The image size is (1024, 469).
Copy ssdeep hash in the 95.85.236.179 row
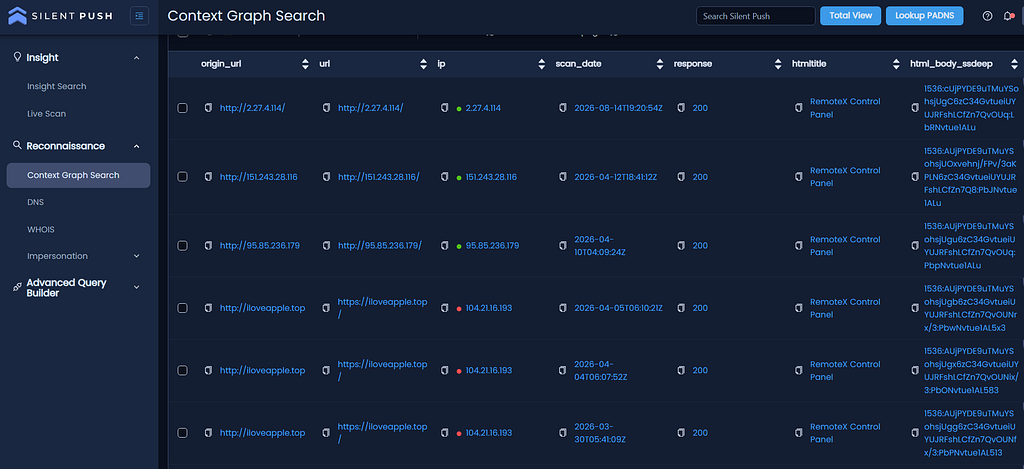point(915,246)
